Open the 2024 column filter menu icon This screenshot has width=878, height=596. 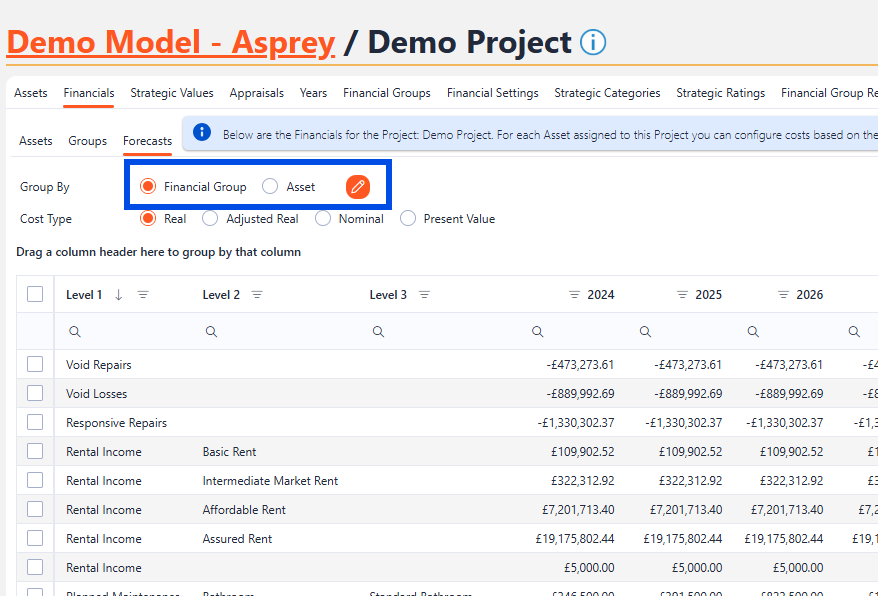574,295
